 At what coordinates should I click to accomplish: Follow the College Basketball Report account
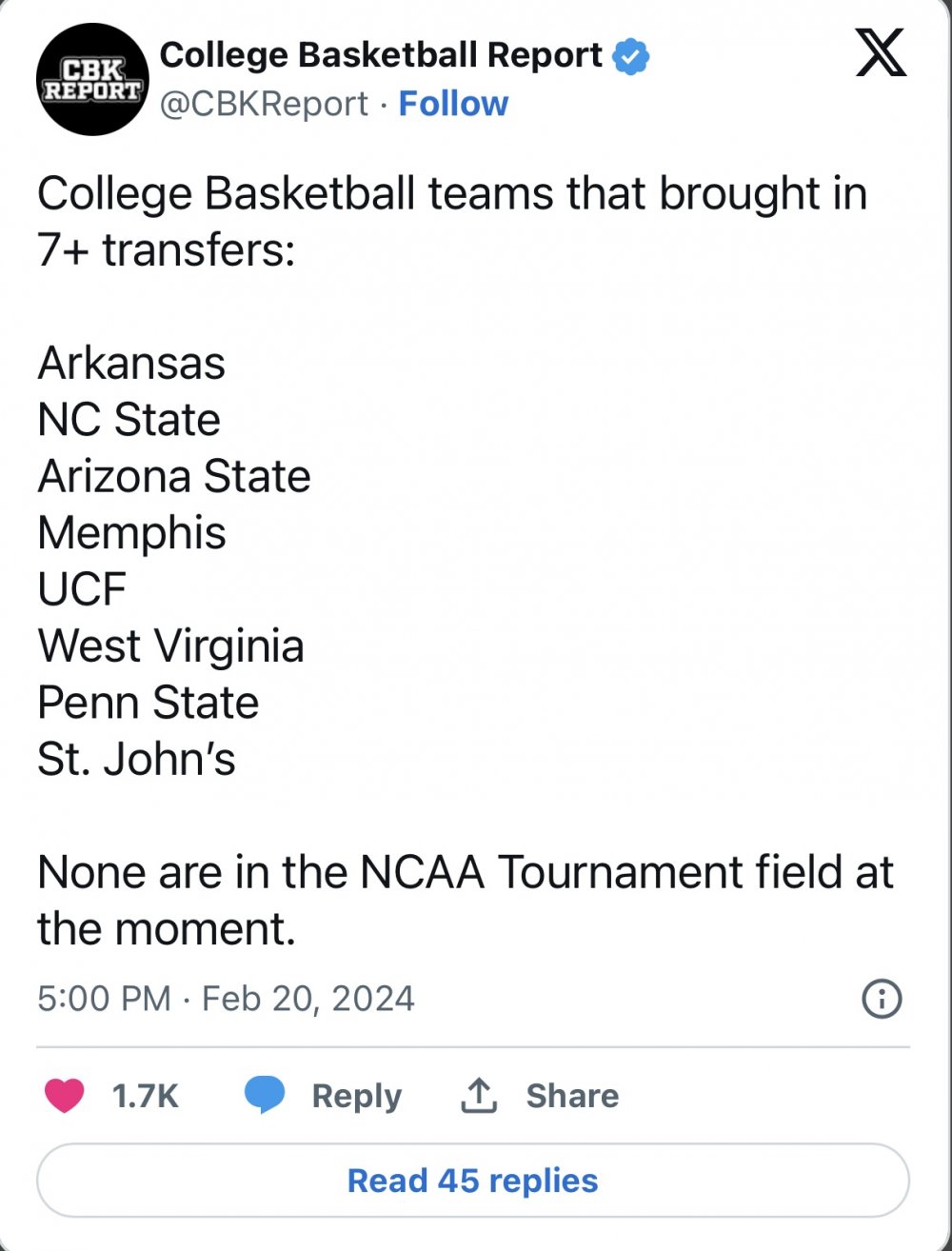453,104
